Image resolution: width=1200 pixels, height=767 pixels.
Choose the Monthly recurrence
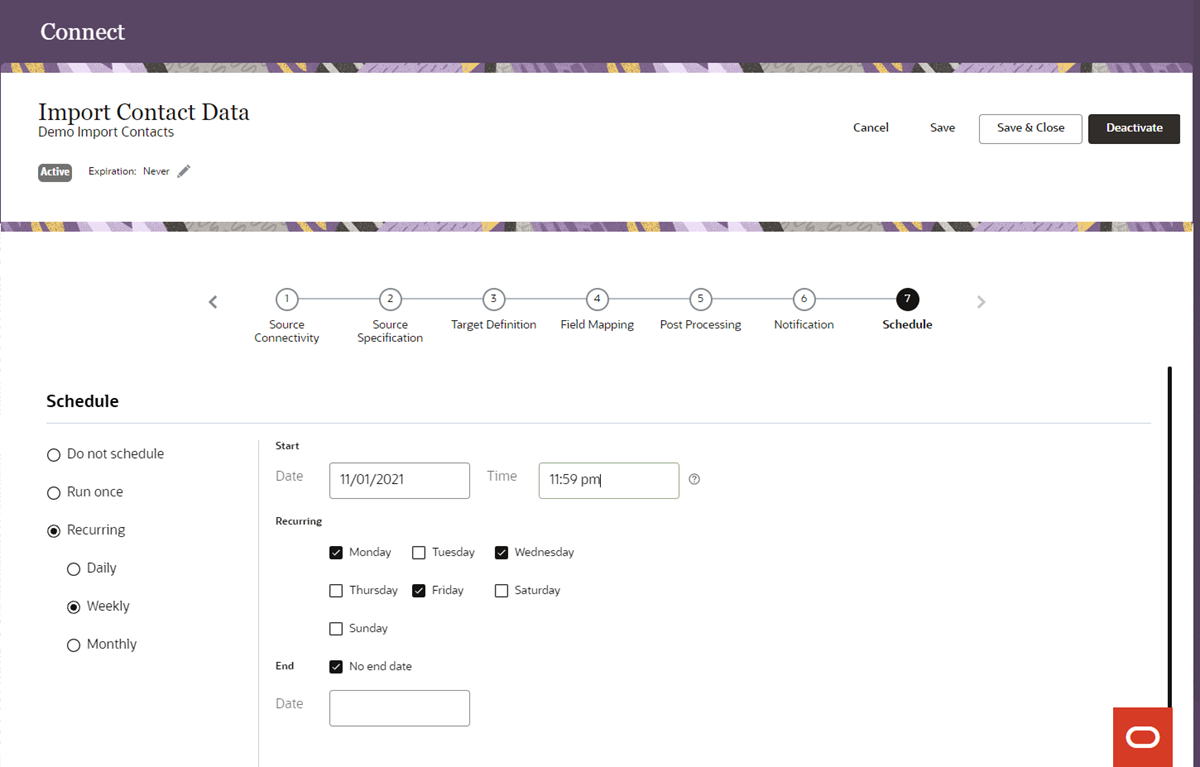pyautogui.click(x=73, y=645)
